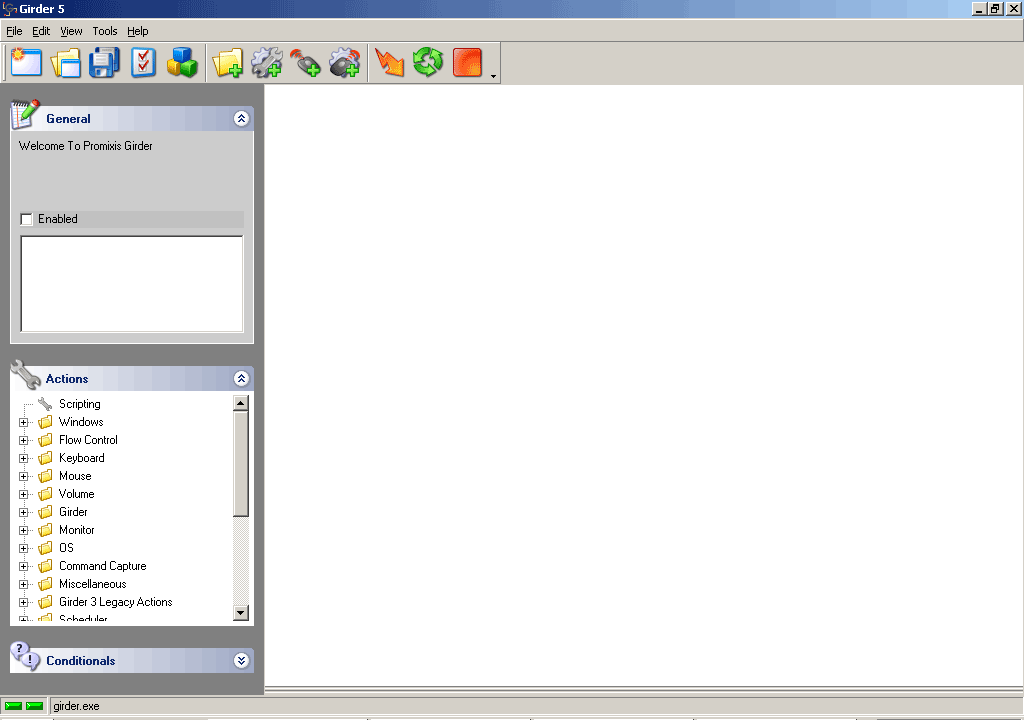Click the Add Action wrench-plus icon
The width and height of the screenshot is (1024, 720).
coord(267,63)
